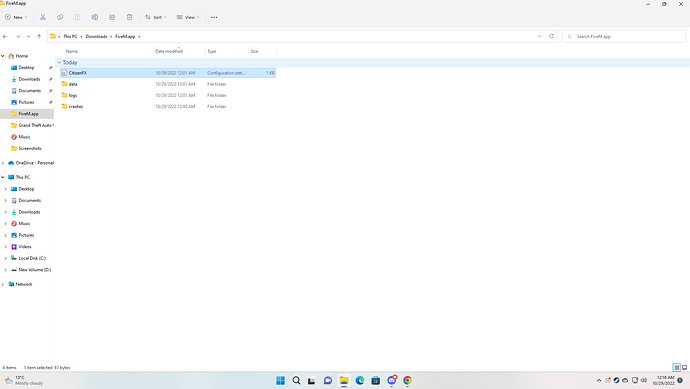The height and width of the screenshot is (389, 690).
Task: Click This PC in address breadcrumb
Action: coord(70,37)
